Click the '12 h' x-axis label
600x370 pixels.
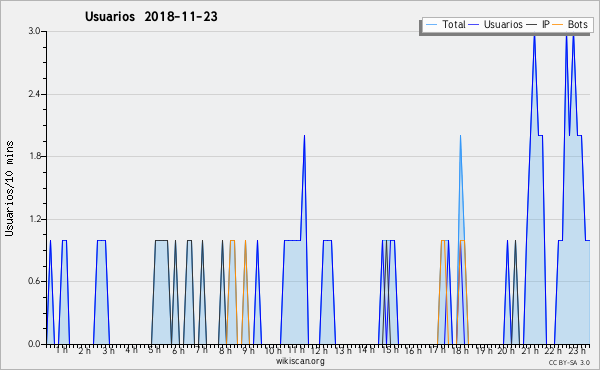319,350
